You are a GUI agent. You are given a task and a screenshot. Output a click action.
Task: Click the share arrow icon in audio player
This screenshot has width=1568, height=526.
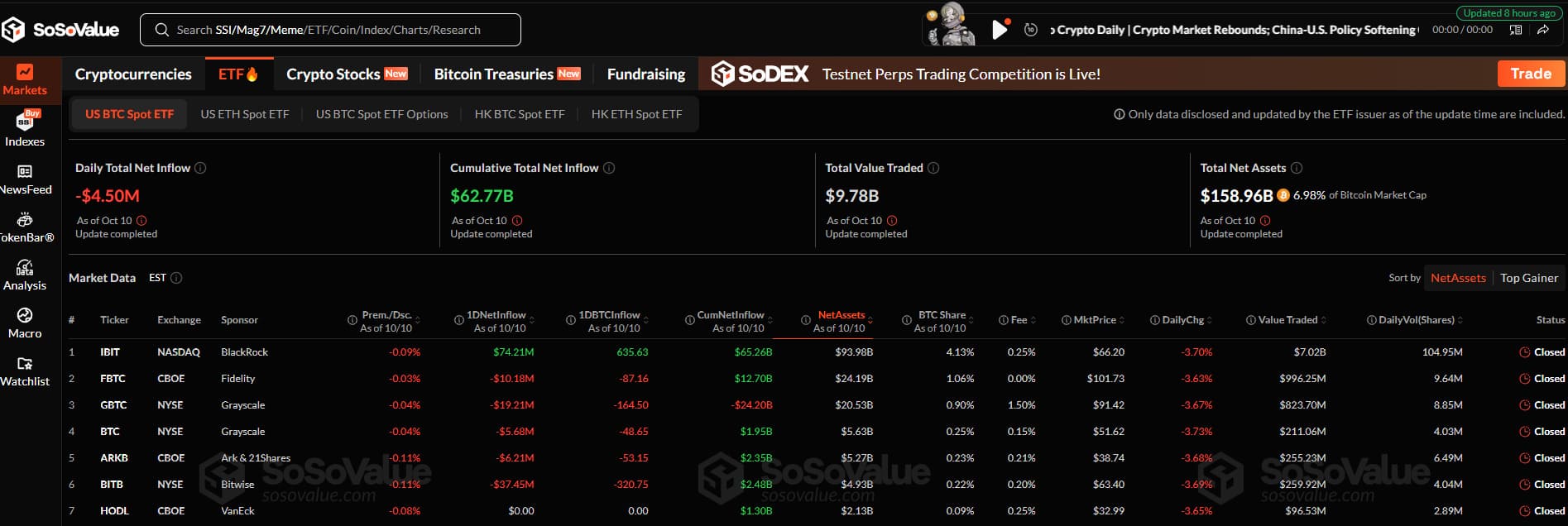(x=1543, y=30)
